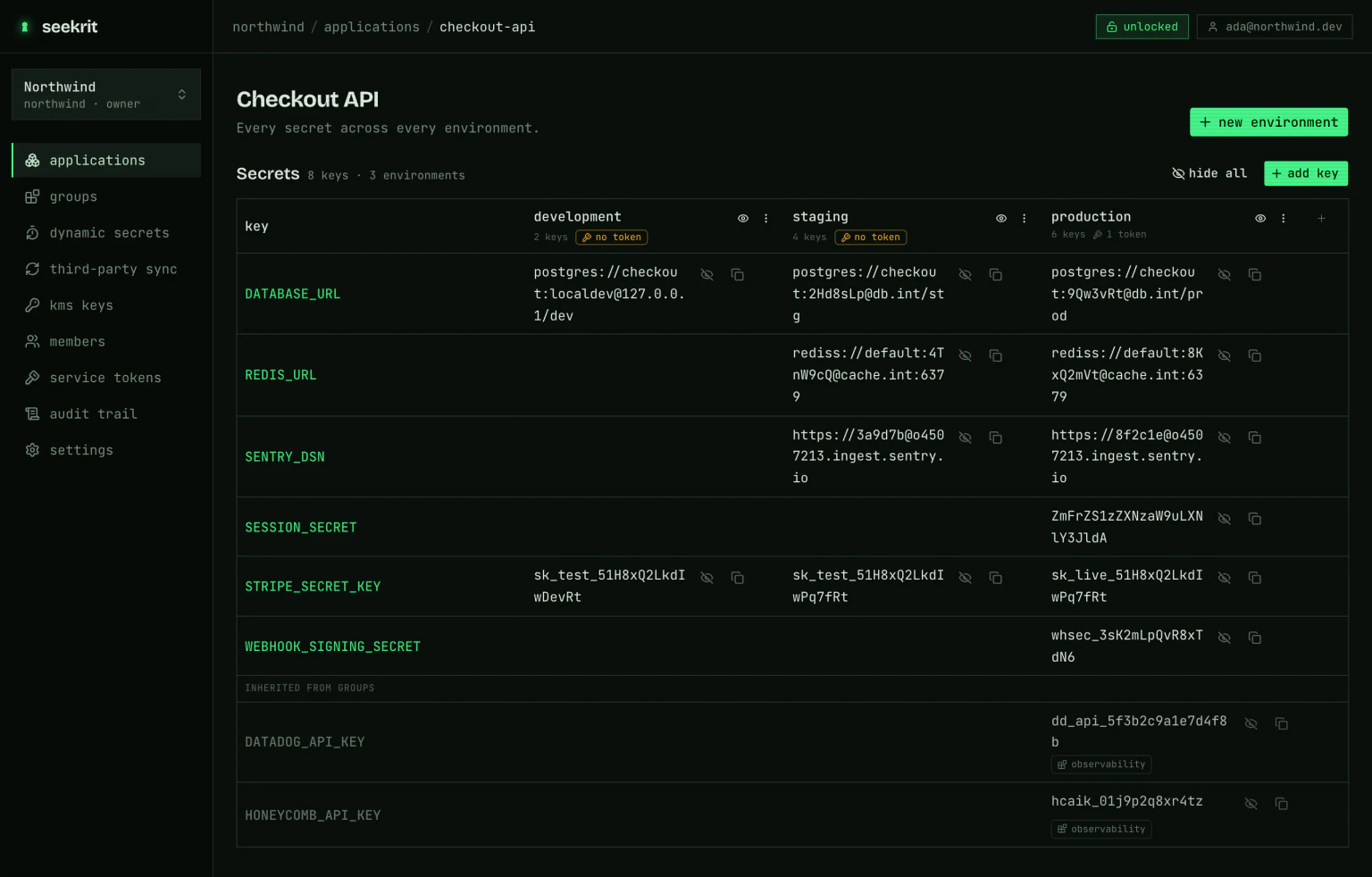Screen dimensions: 1372x877
Task: Open settings in sidebar
Action: point(106,450)
